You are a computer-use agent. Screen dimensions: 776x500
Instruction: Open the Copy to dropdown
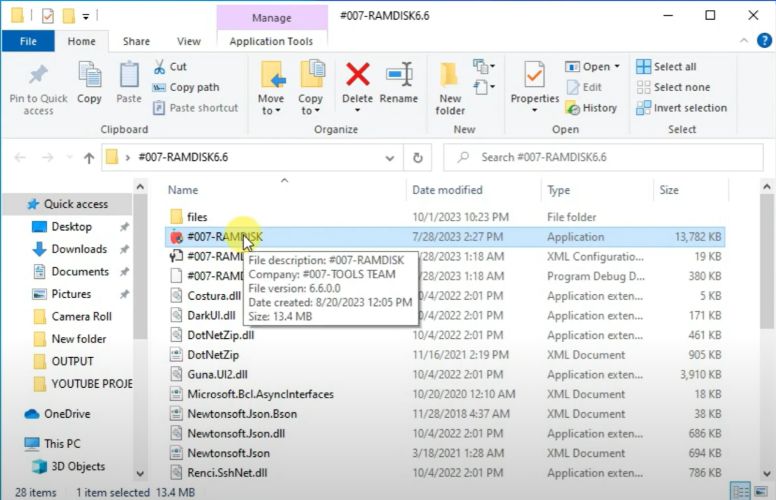[310, 88]
